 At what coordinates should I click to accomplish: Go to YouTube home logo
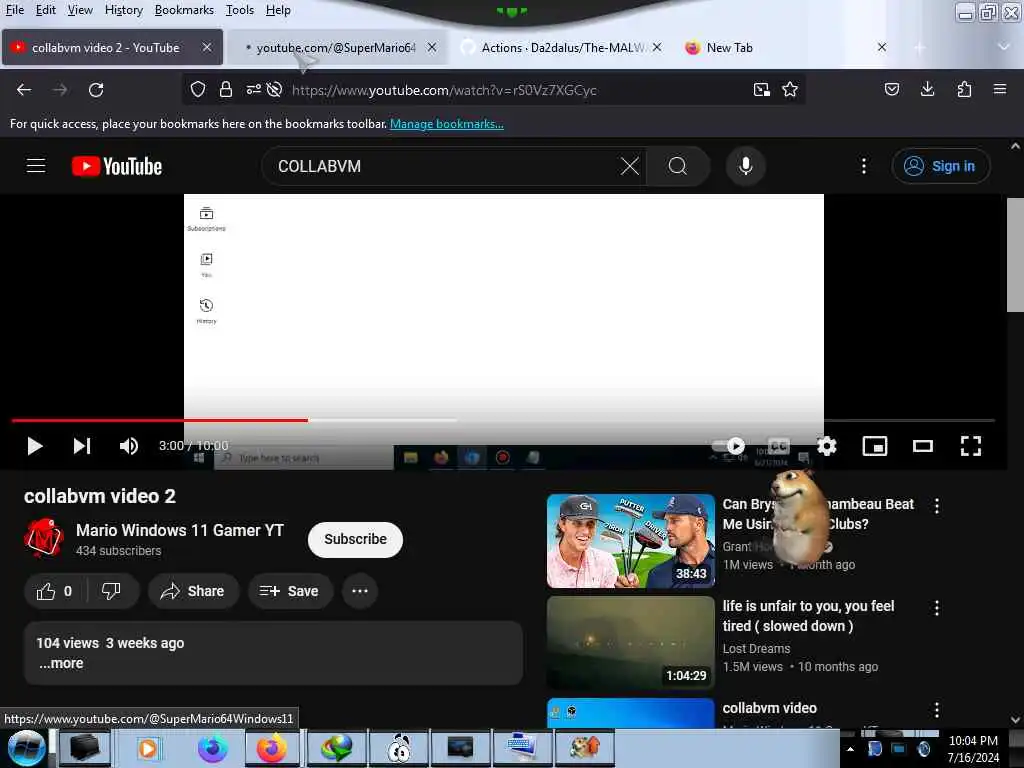click(x=117, y=166)
